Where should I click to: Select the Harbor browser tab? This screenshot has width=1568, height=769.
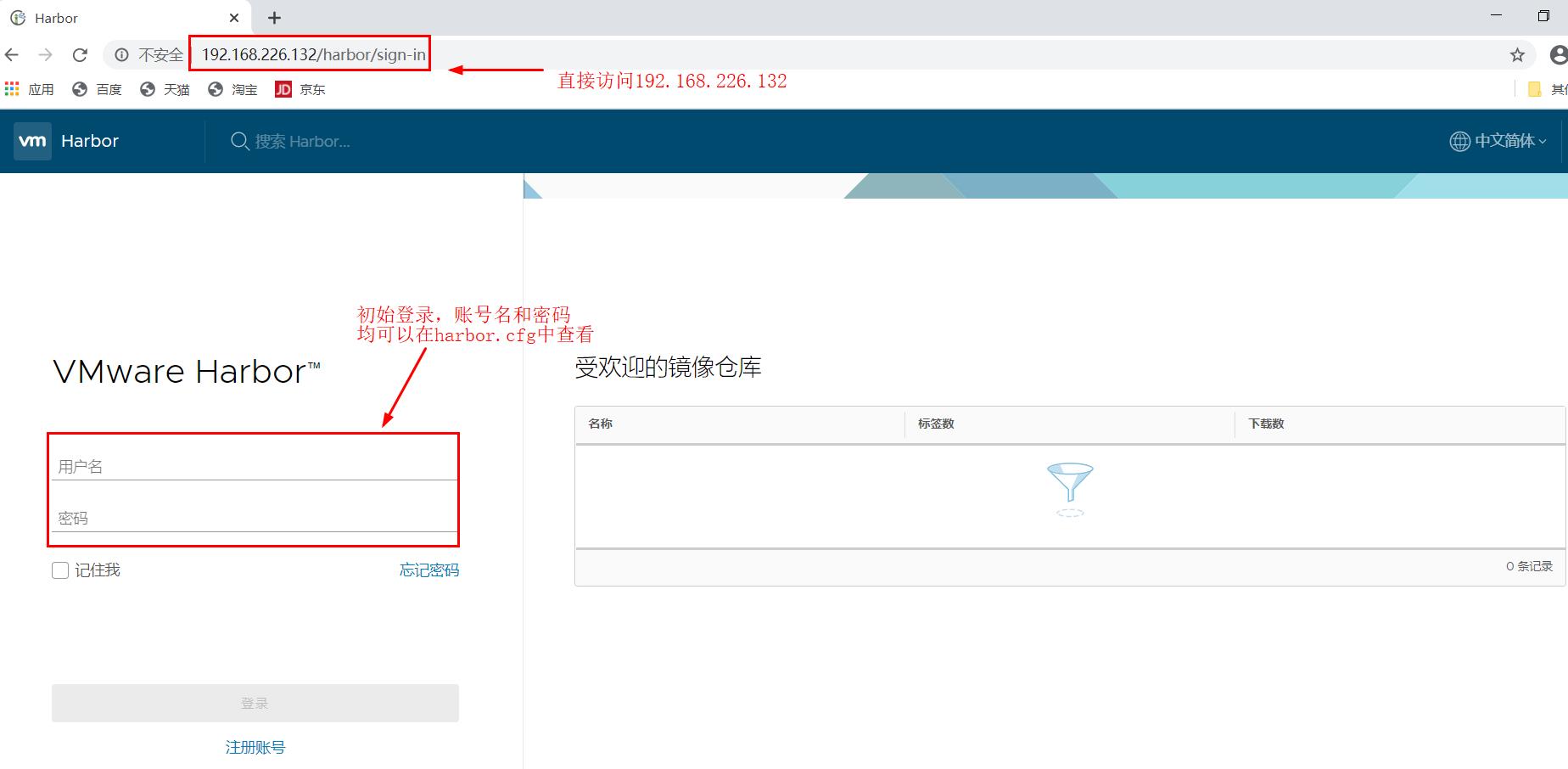click(127, 18)
